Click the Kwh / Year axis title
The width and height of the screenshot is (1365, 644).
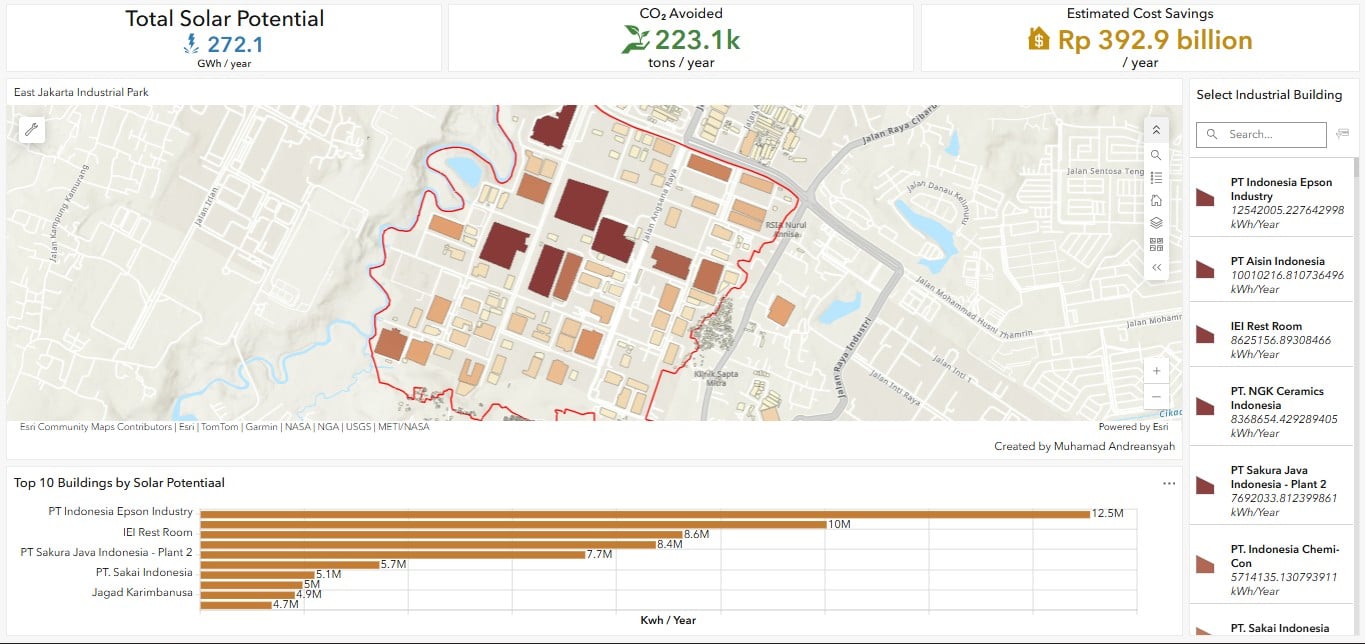668,620
